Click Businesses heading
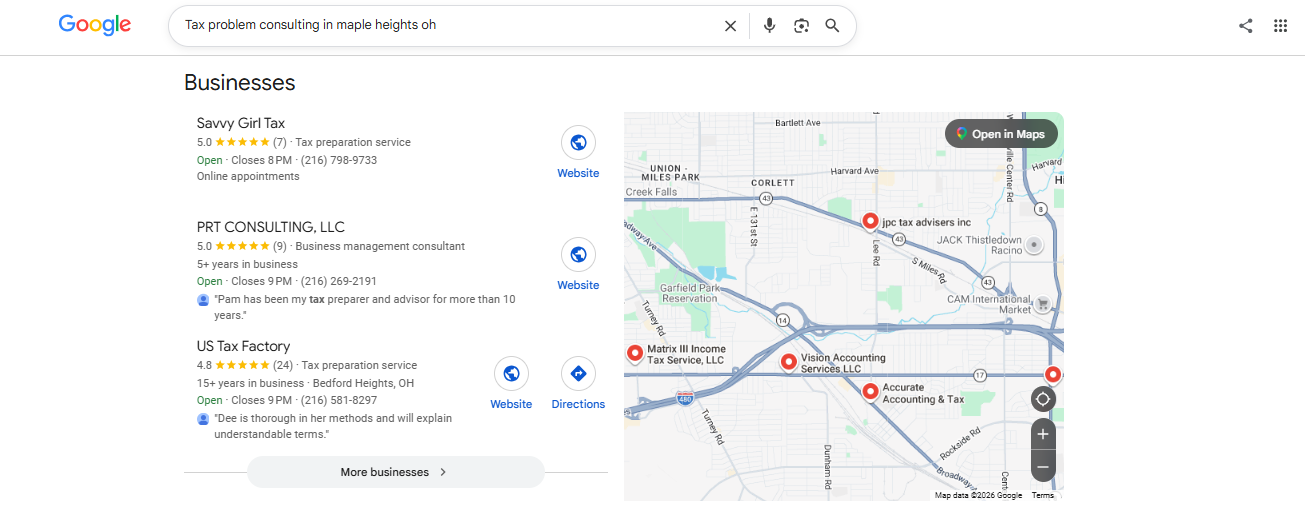 pyautogui.click(x=240, y=82)
